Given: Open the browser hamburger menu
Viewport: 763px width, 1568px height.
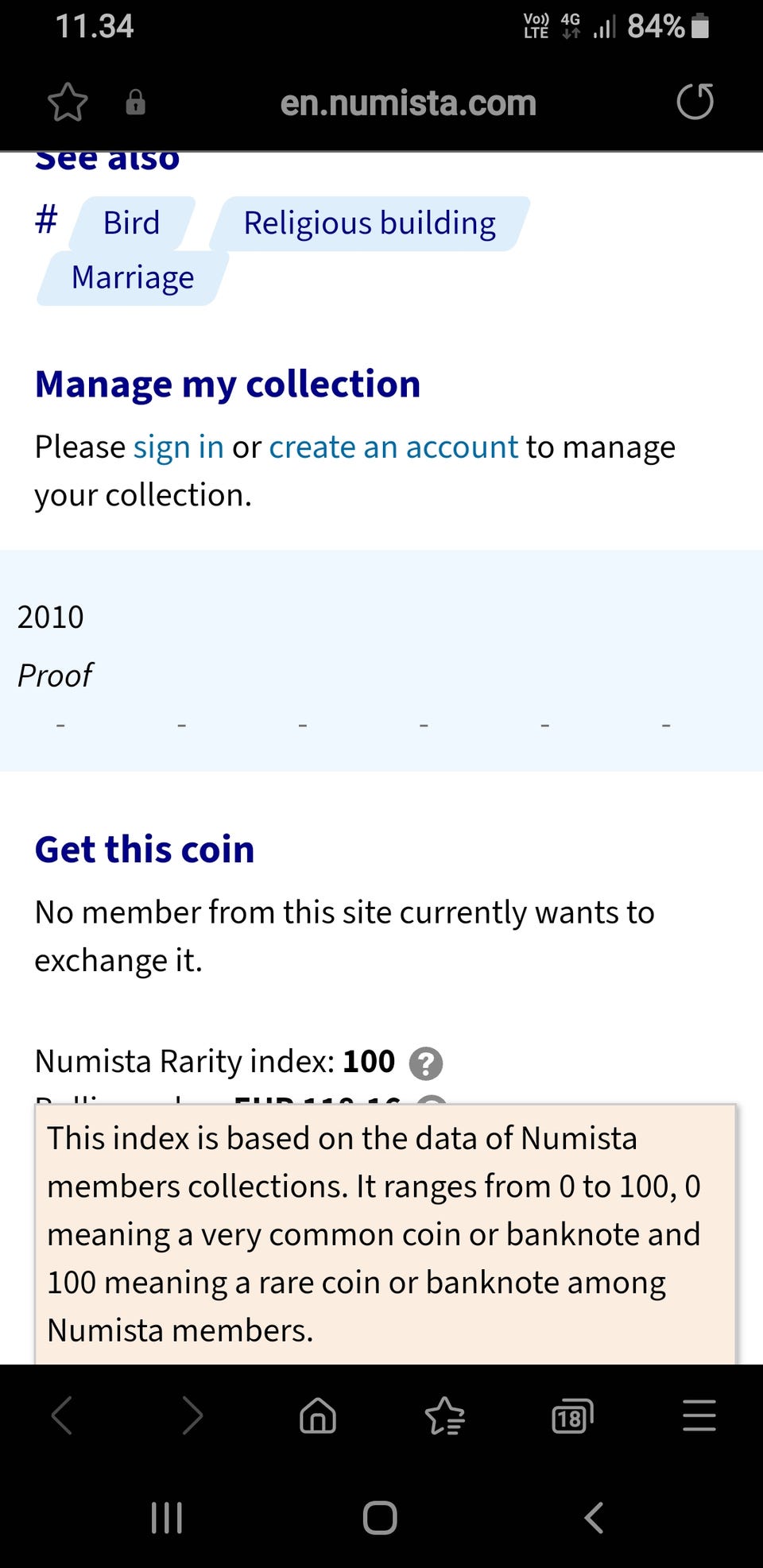Looking at the screenshot, I should pos(699,1416).
